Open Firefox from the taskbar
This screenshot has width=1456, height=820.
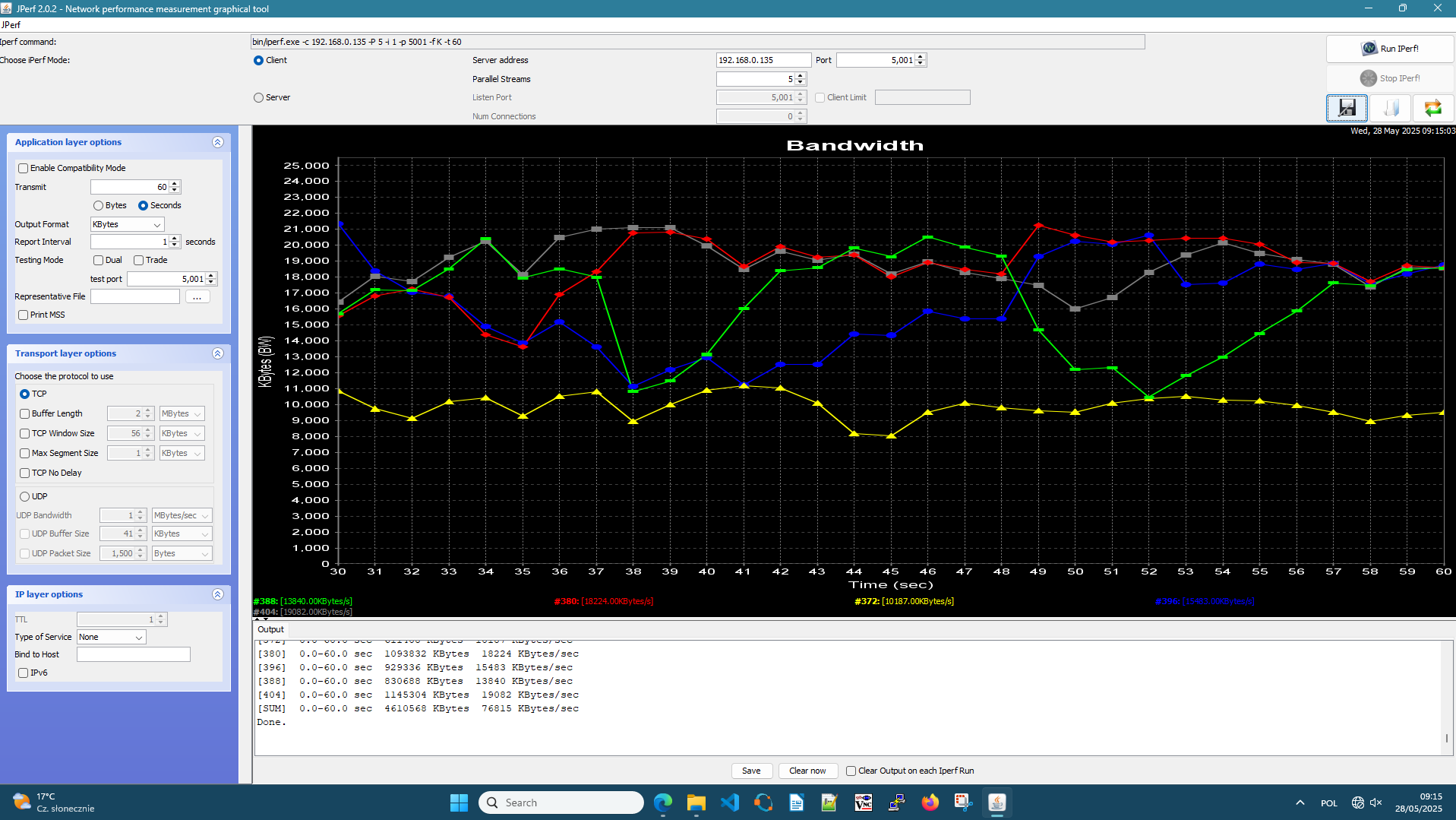click(930, 803)
